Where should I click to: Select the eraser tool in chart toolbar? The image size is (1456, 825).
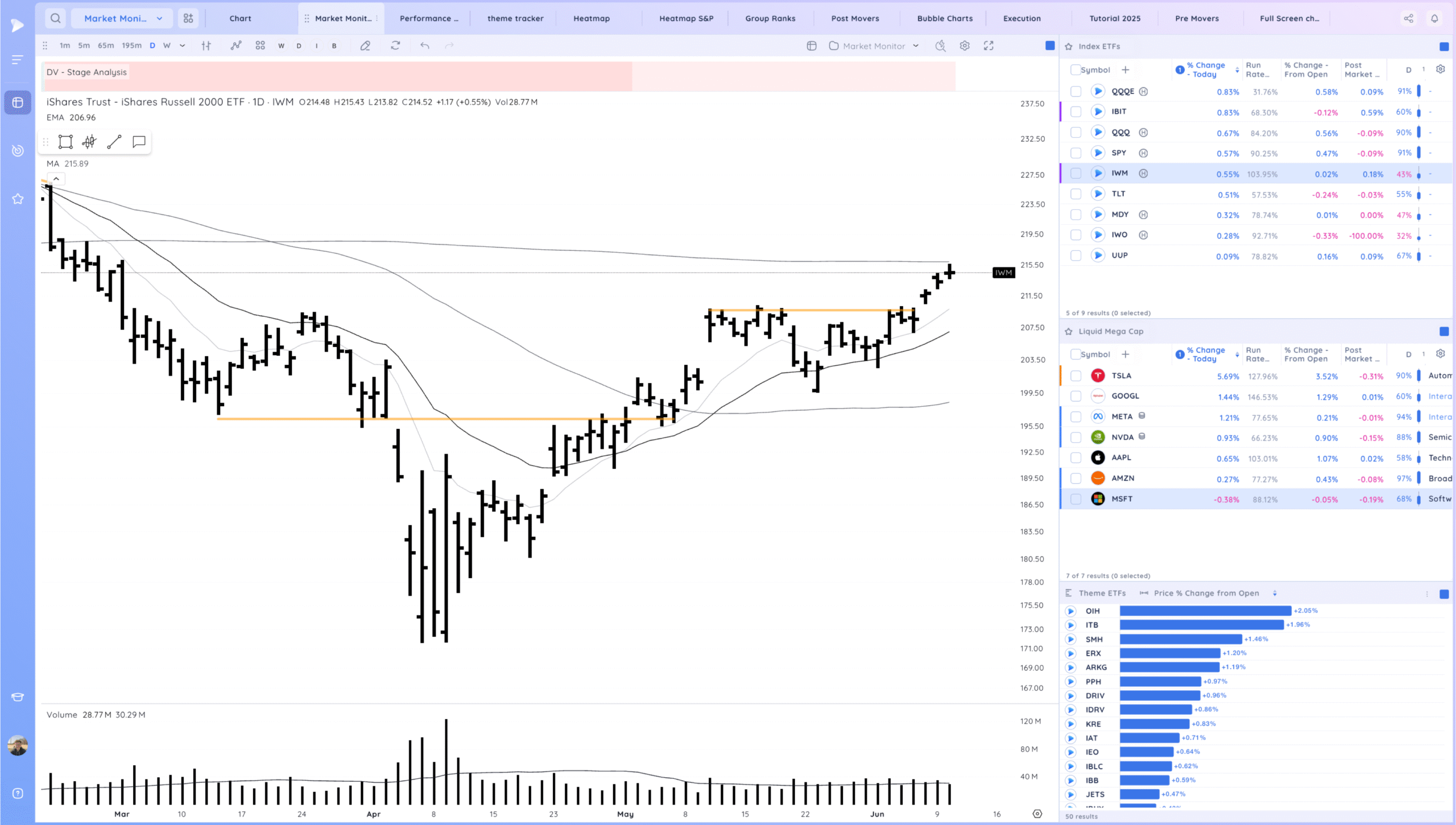tap(365, 46)
